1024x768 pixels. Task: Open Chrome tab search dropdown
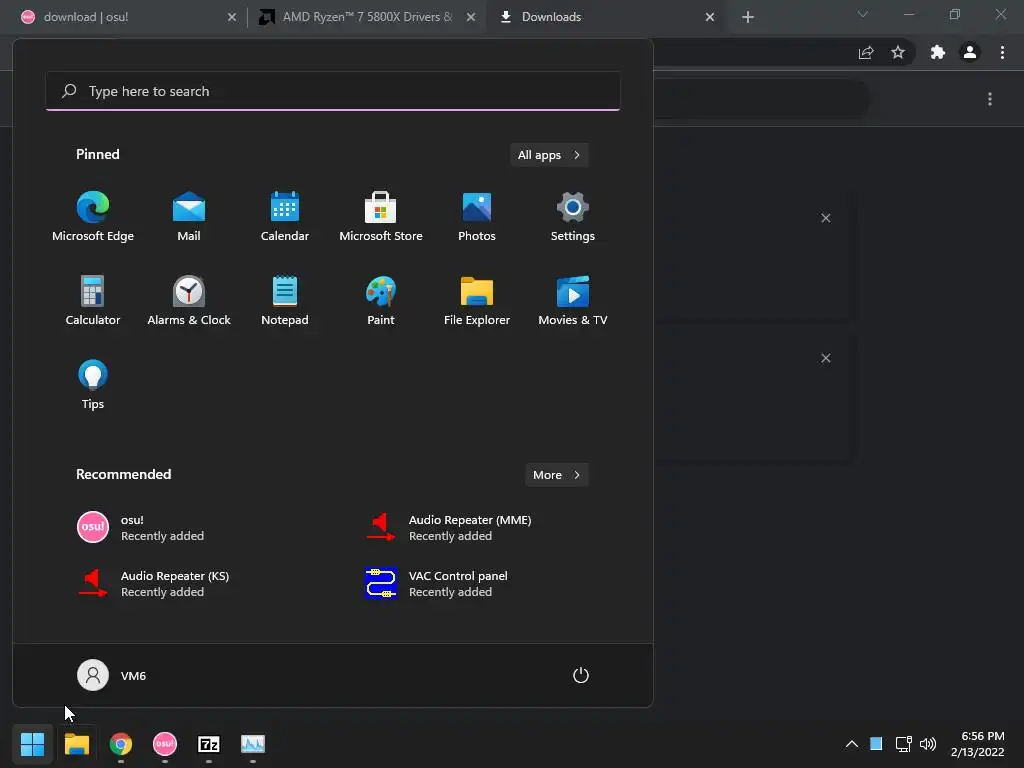click(x=863, y=14)
